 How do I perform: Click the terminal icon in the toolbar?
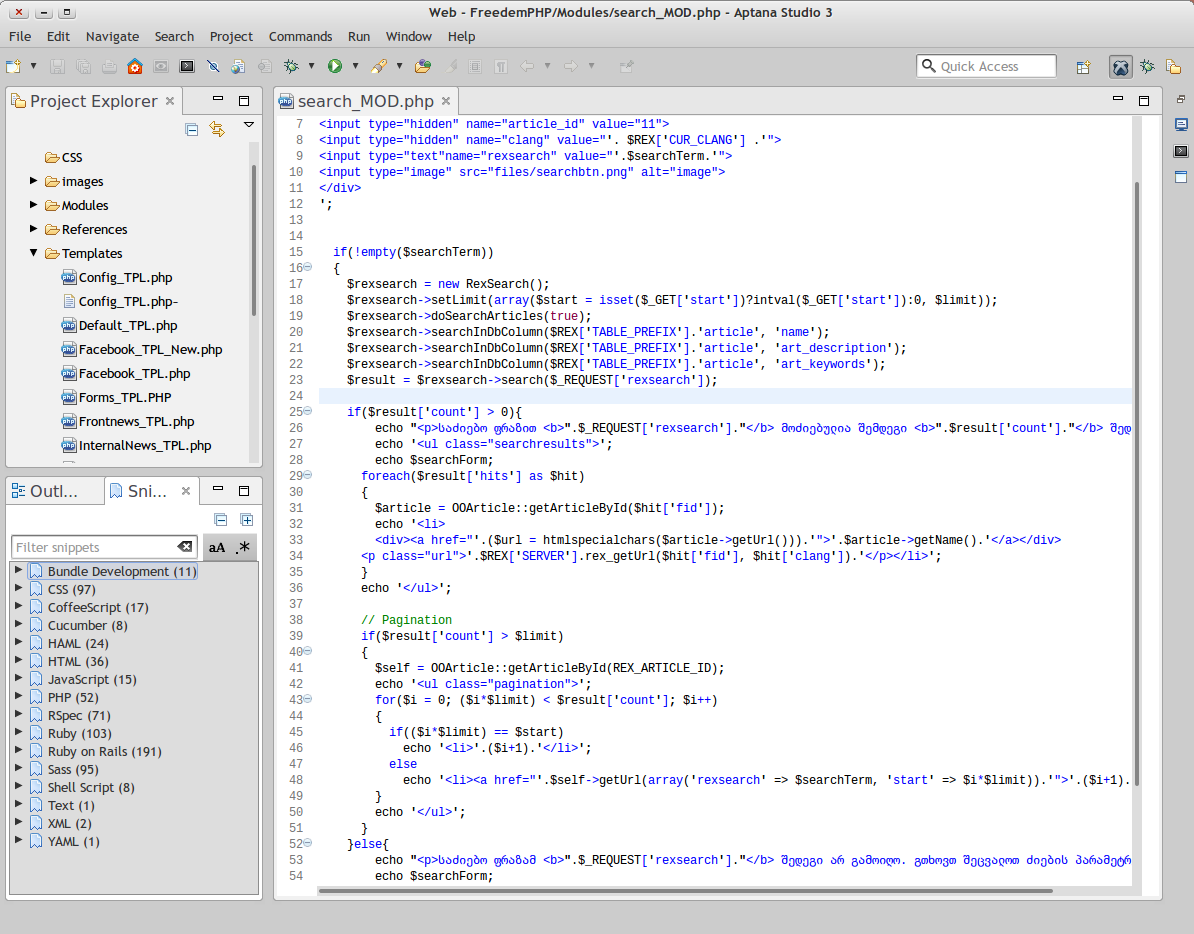point(186,67)
